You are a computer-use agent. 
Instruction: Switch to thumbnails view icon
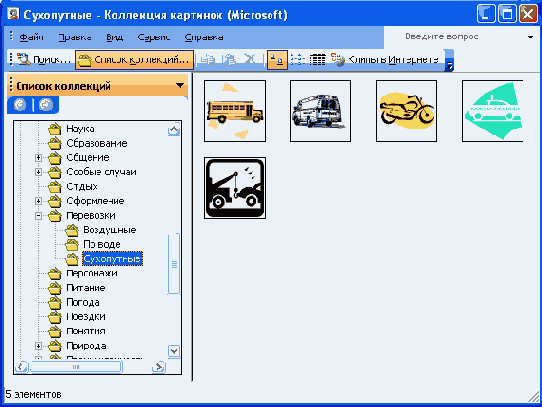point(277,60)
